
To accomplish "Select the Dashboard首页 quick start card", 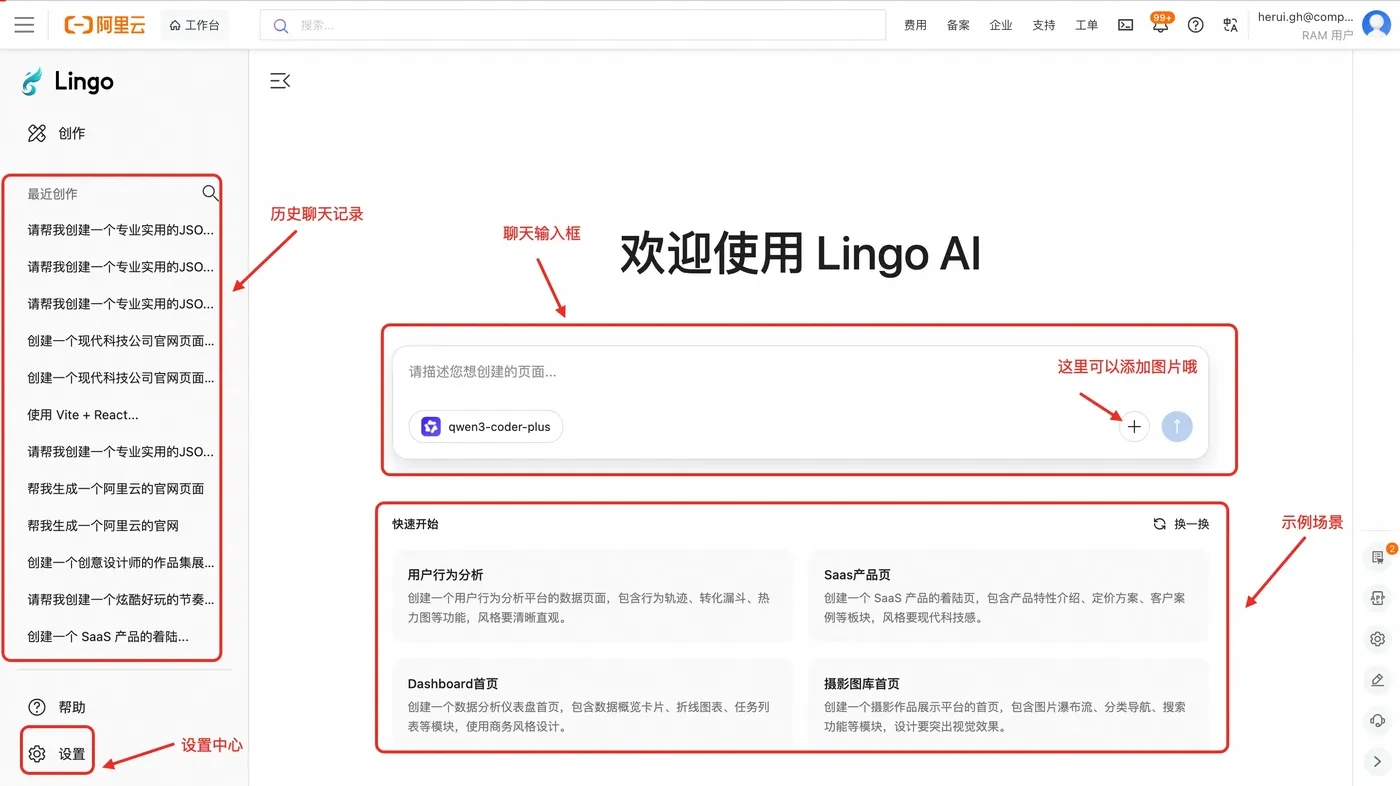I will (592, 704).
